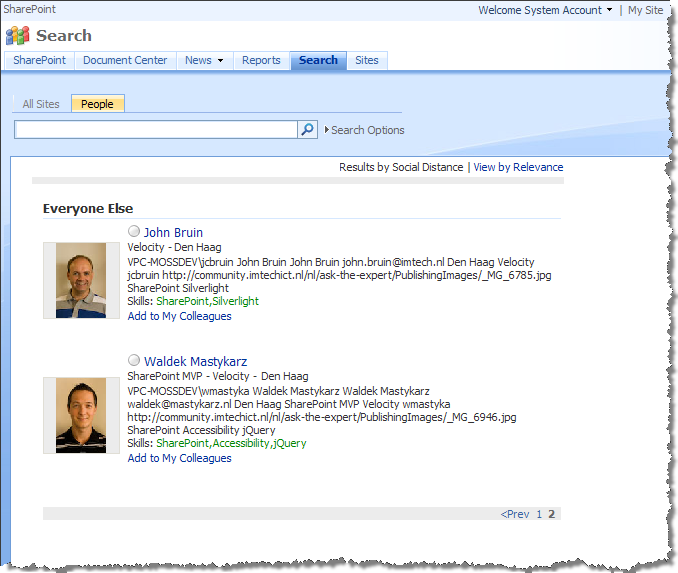Screen dimensions: 678x573
Task: Open John Bruin's profile photo
Action: [81, 280]
